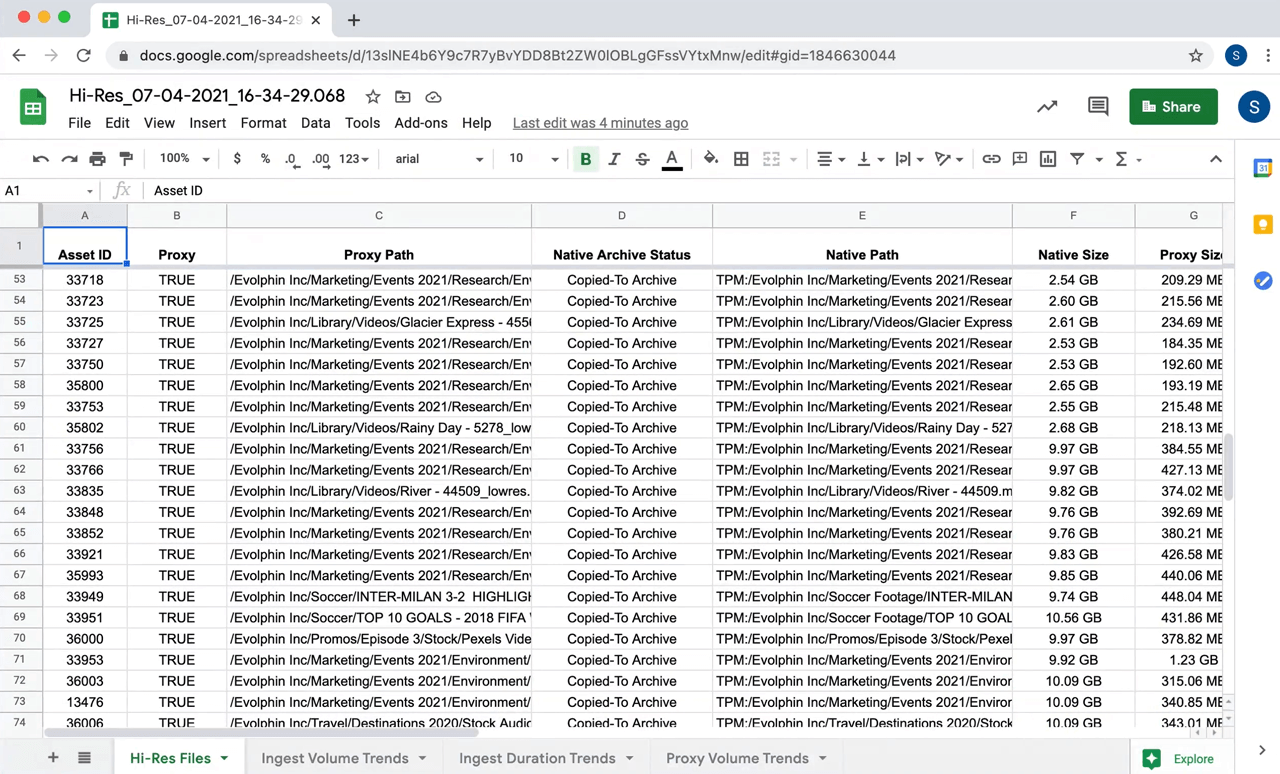Open the borders tool
Screen dimensions: 1280x774
[741, 159]
